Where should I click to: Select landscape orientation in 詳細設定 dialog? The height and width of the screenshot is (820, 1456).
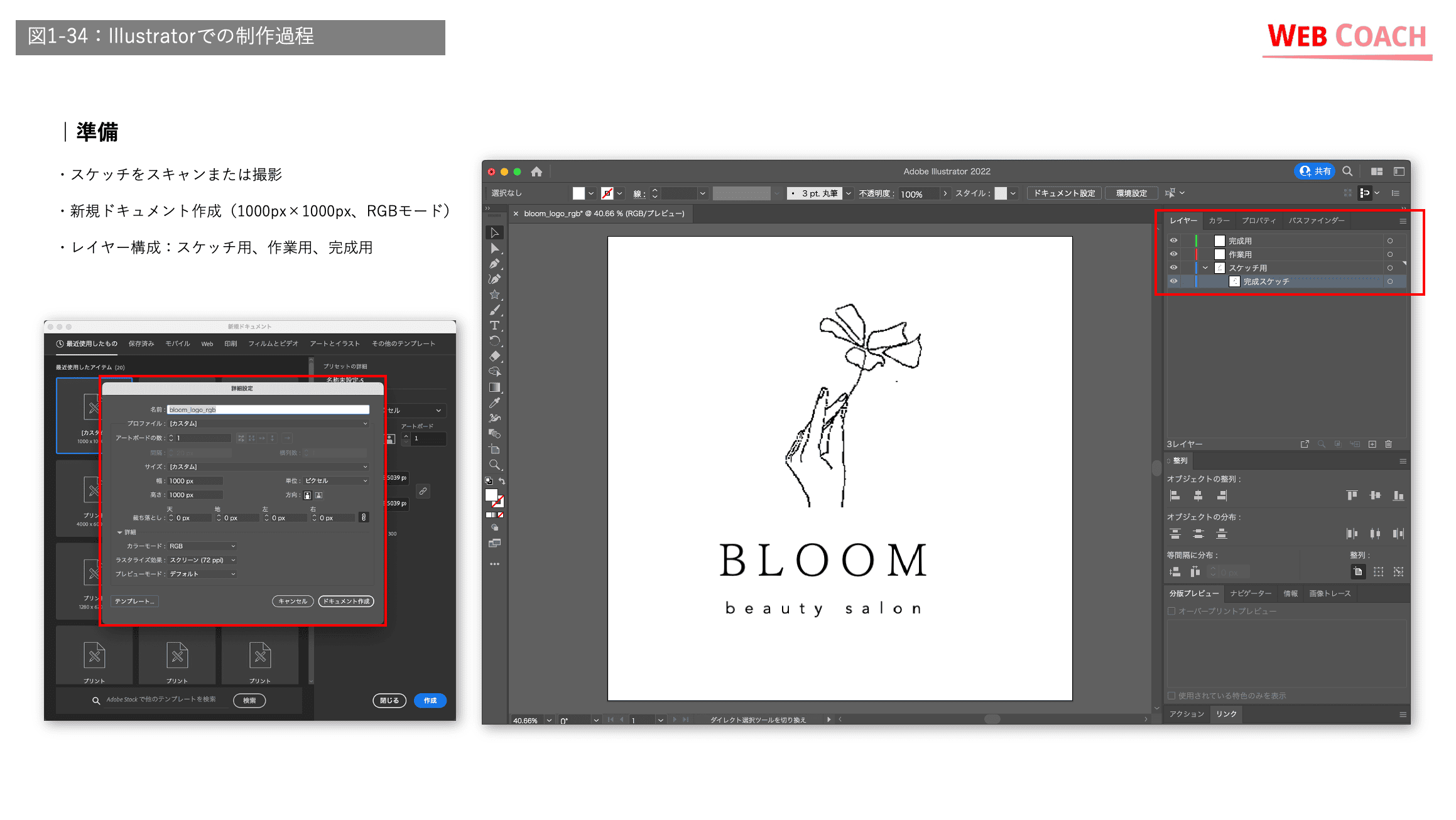click(x=318, y=495)
